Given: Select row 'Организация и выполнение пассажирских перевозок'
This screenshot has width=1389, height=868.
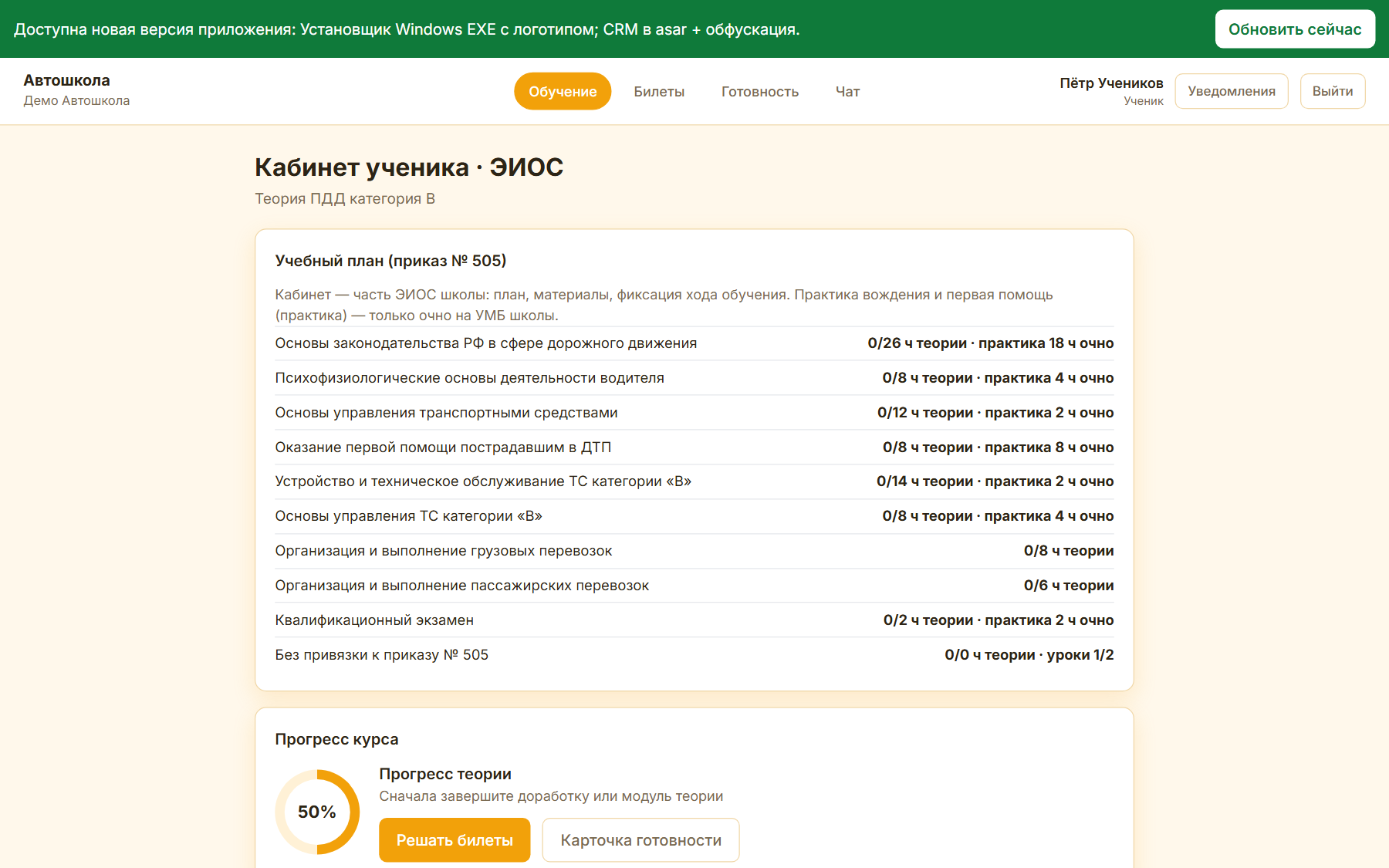Looking at the screenshot, I should [694, 586].
